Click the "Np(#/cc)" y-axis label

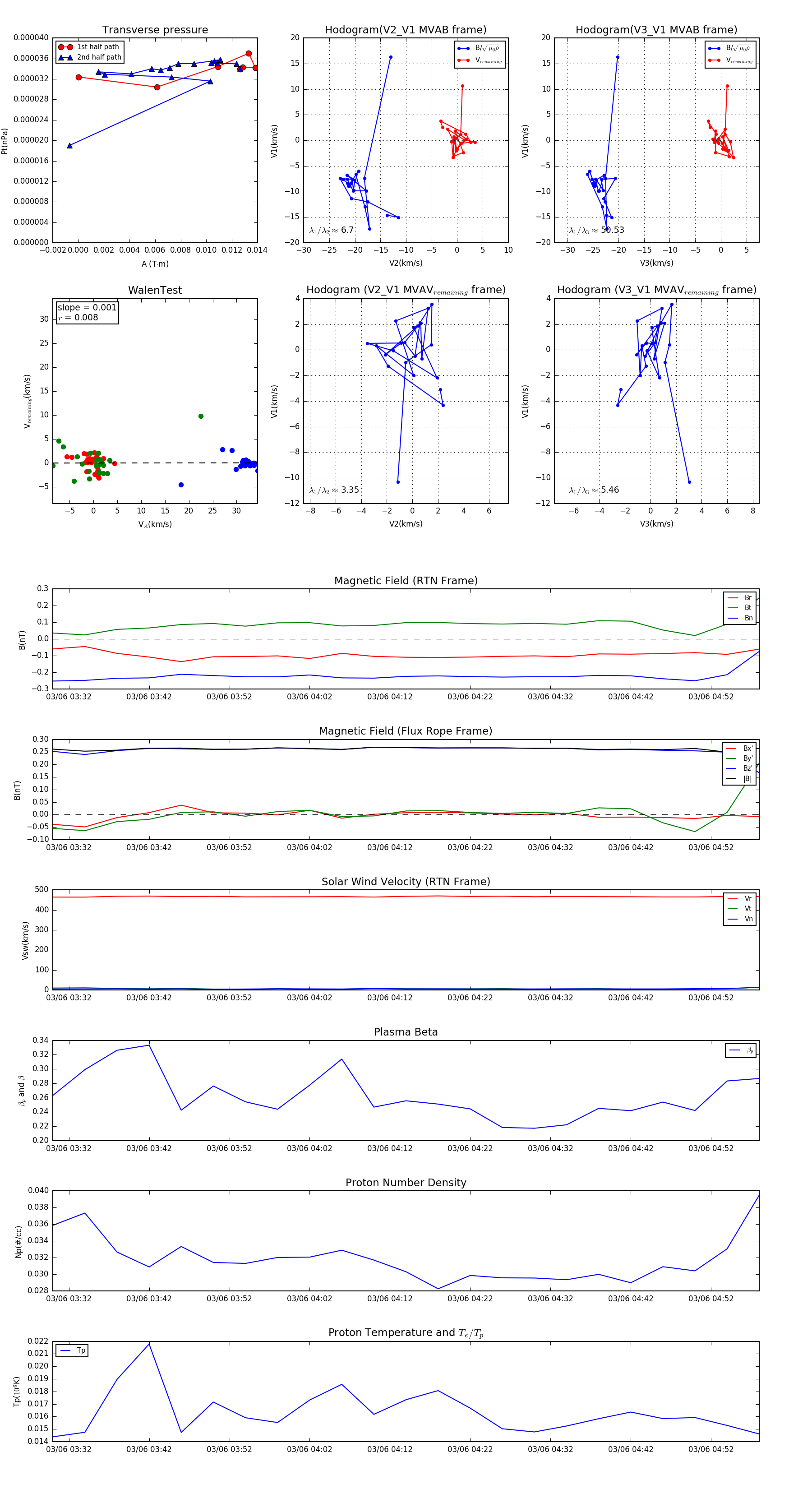tap(18, 1242)
